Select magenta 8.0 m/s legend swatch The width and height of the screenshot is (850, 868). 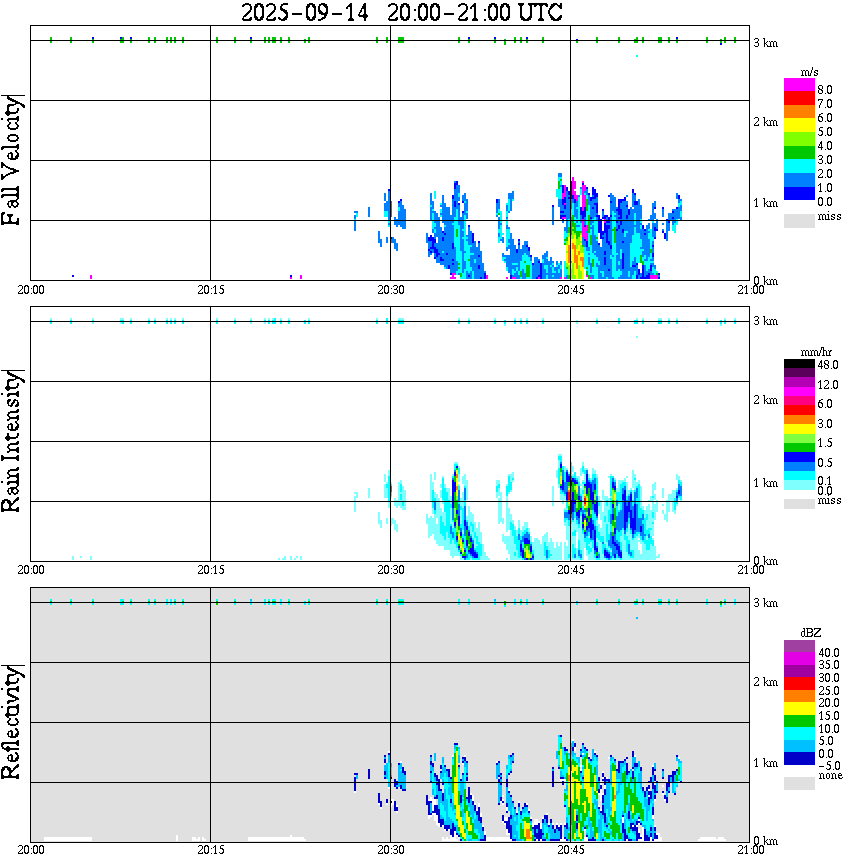click(799, 85)
